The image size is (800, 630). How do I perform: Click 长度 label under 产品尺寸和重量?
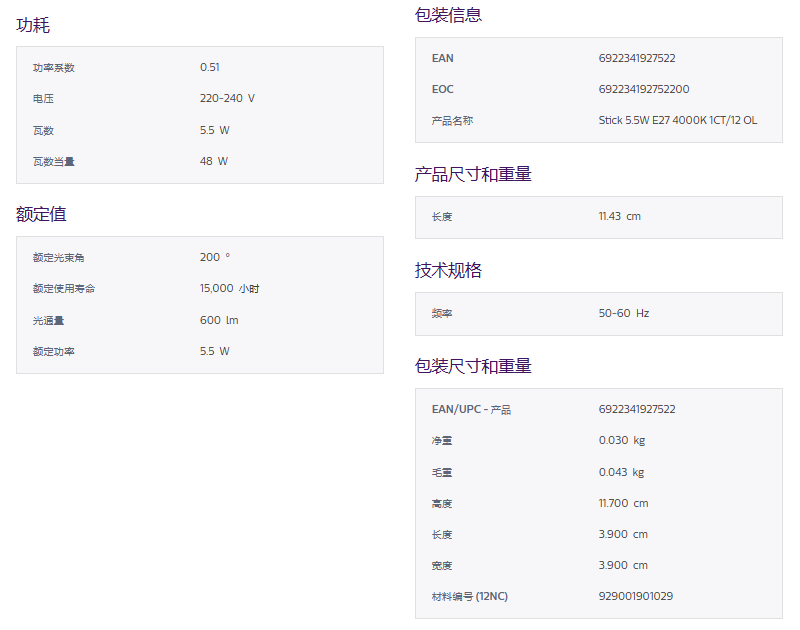pyautogui.click(x=442, y=216)
